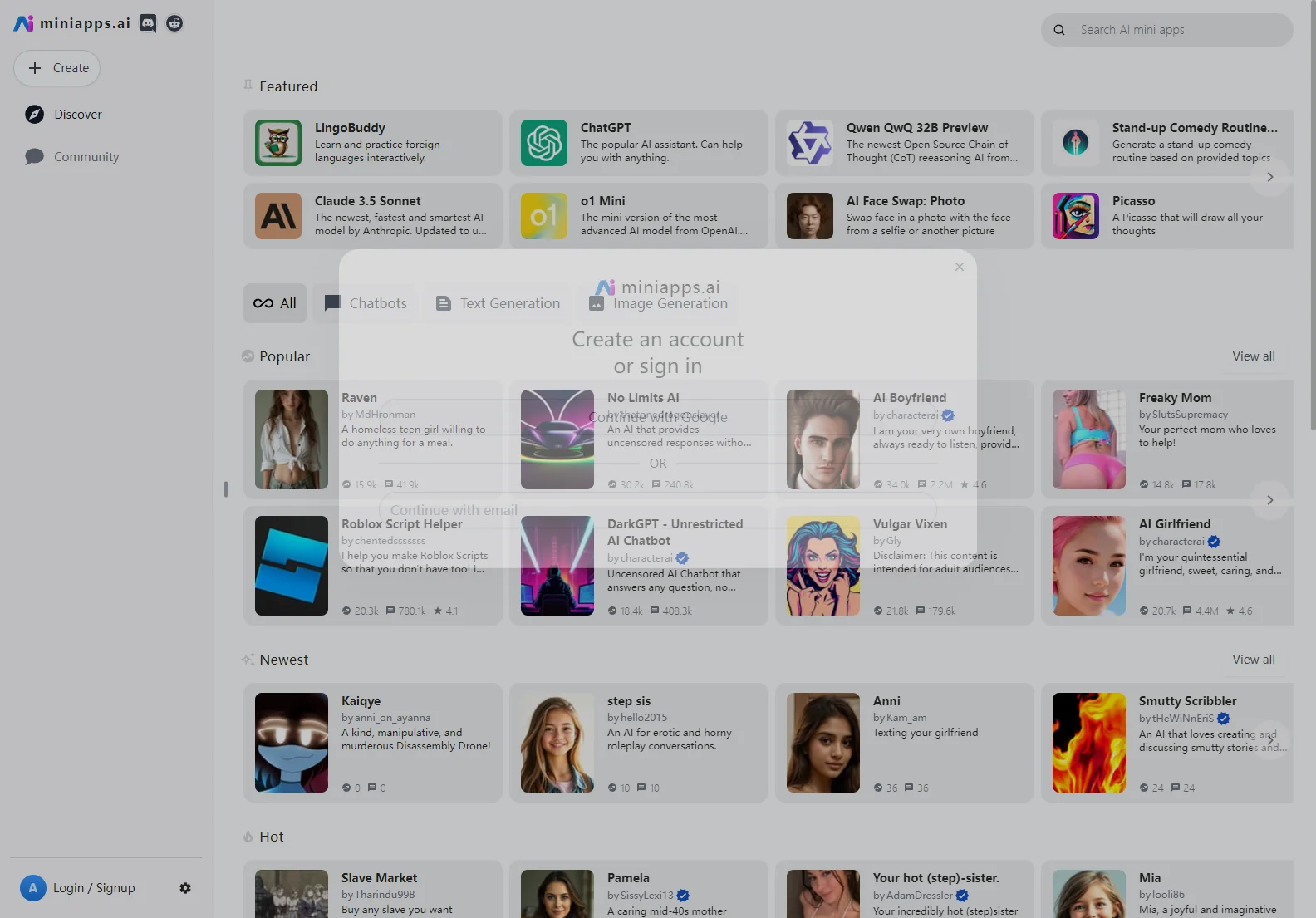The width and height of the screenshot is (1316, 918).
Task: Click the Create button
Action: coord(56,68)
